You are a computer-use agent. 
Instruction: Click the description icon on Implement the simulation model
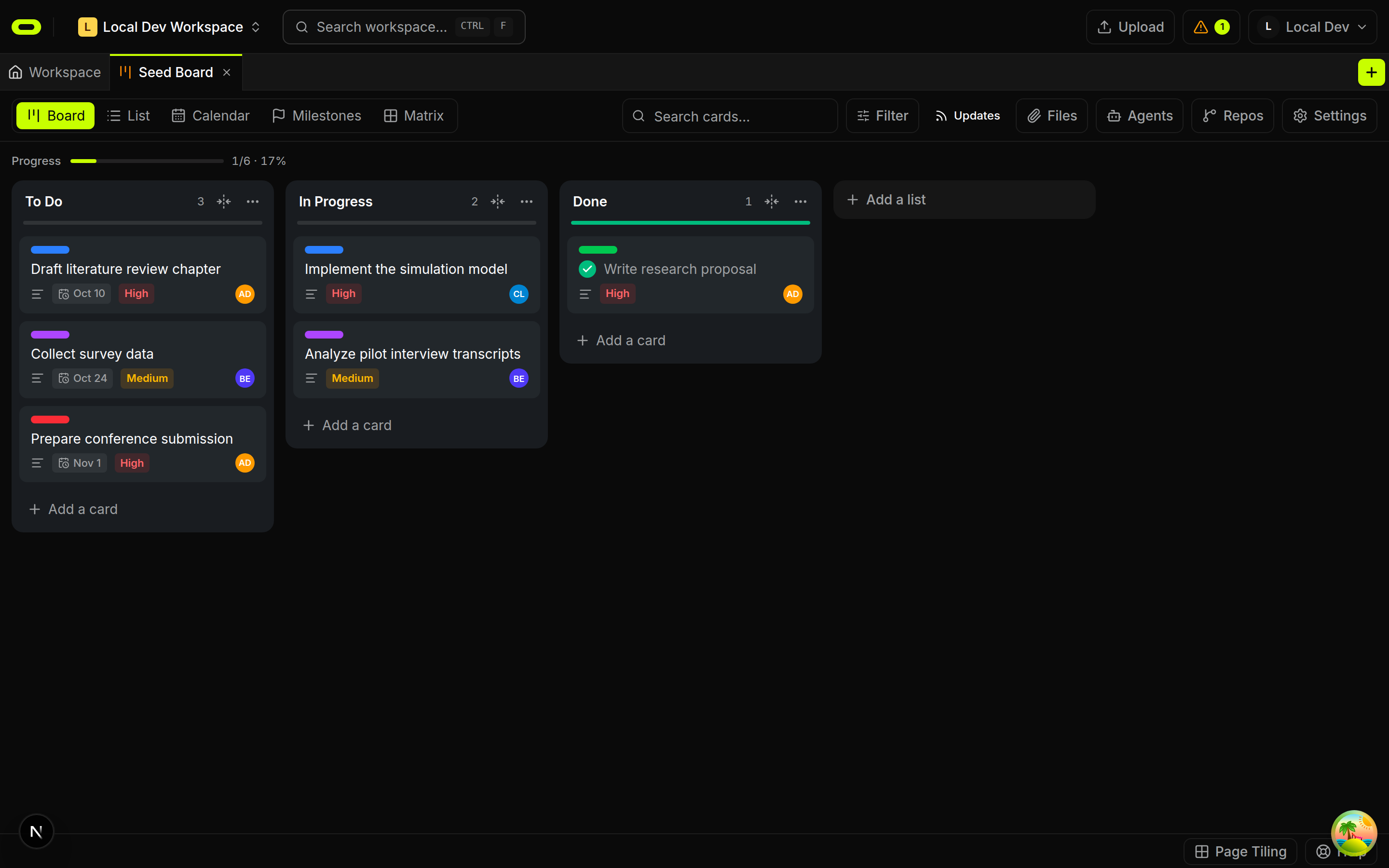point(311,294)
